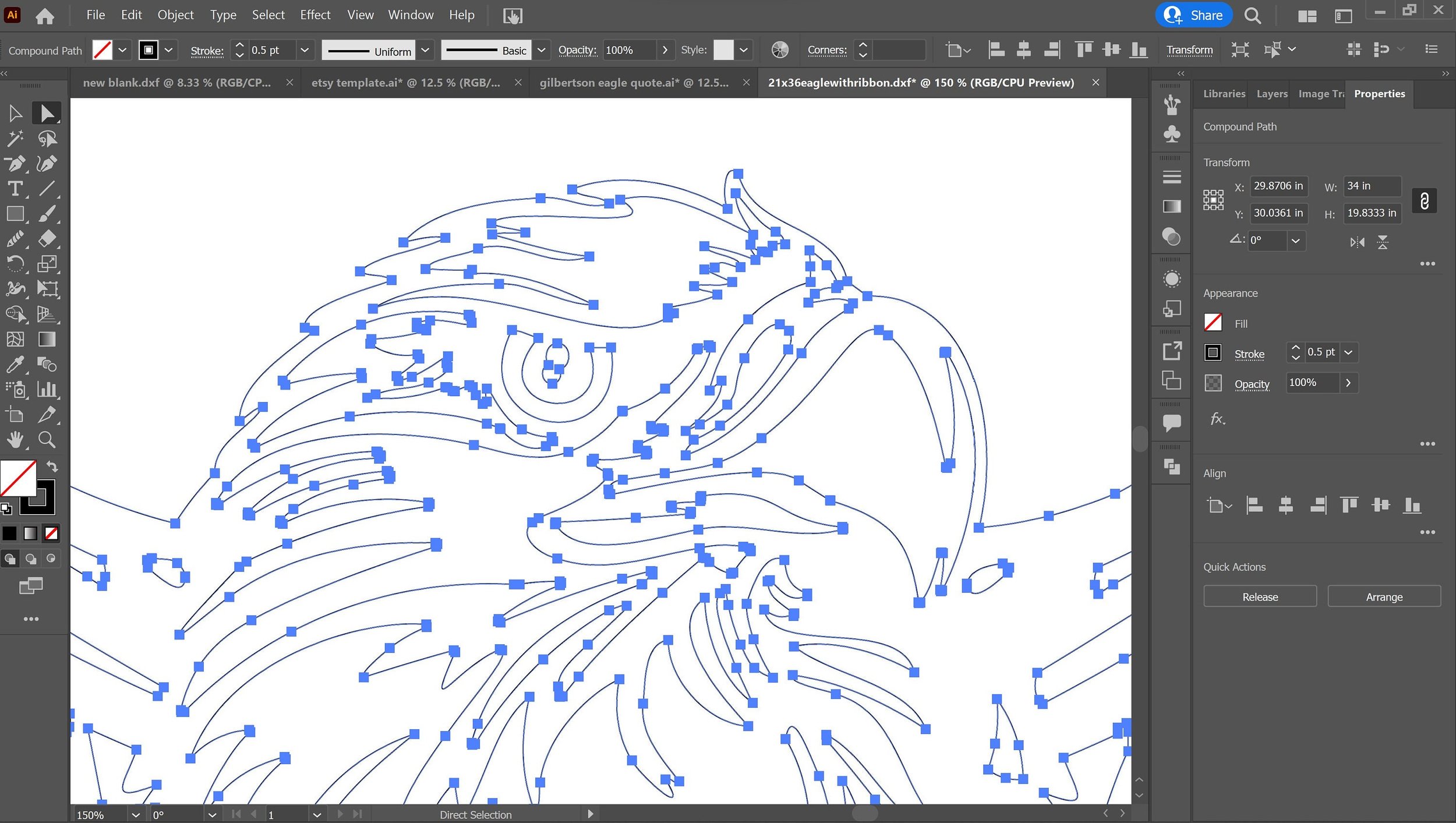Open Basic brush definition dropdown

(541, 50)
